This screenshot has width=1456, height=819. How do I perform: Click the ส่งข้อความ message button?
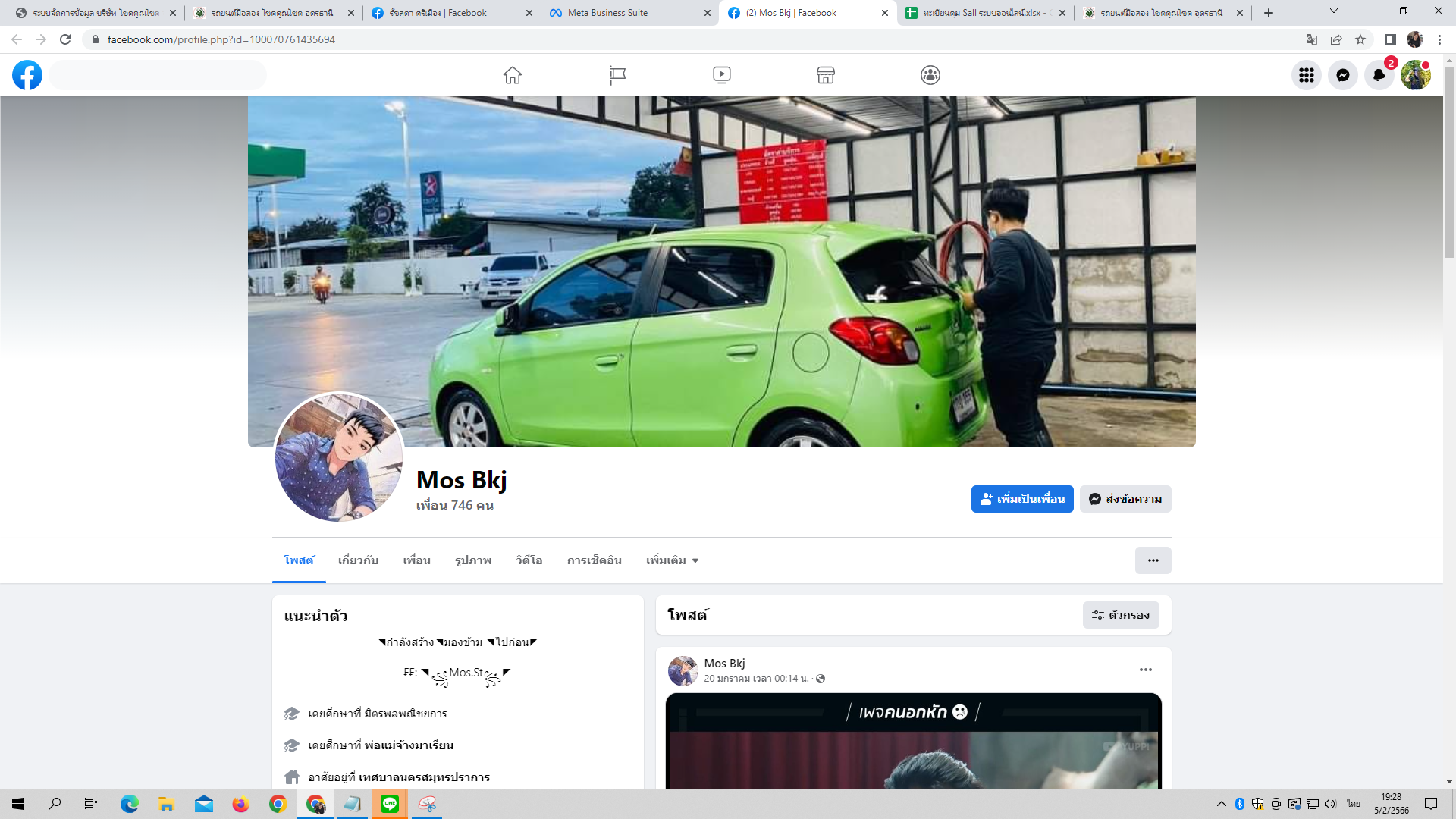[x=1125, y=499]
